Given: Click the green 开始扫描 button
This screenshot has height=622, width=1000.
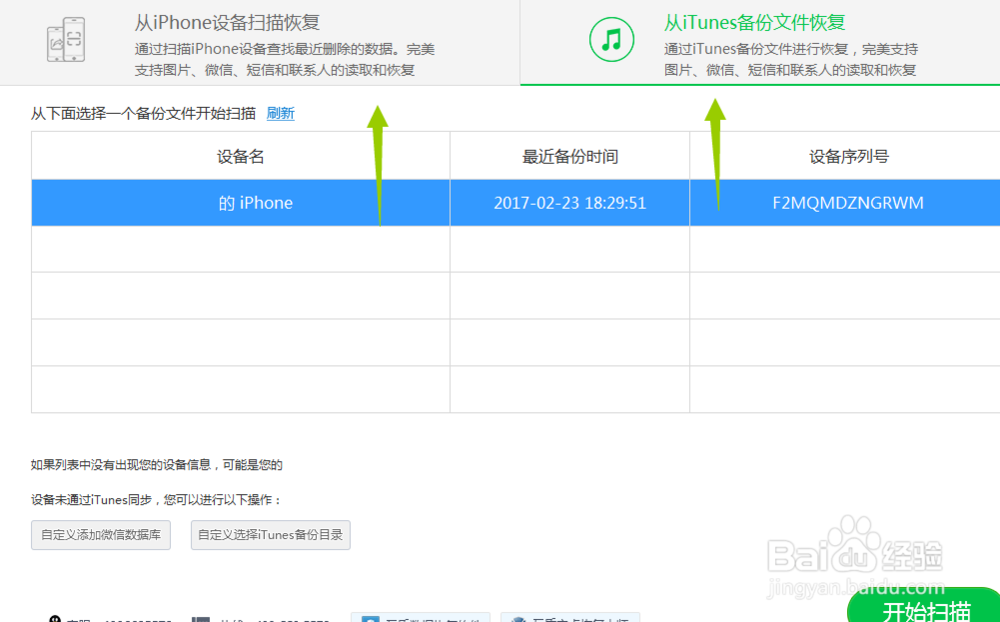Looking at the screenshot, I should [x=925, y=606].
